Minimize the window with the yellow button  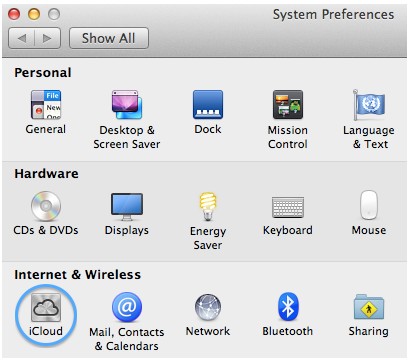[34, 14]
